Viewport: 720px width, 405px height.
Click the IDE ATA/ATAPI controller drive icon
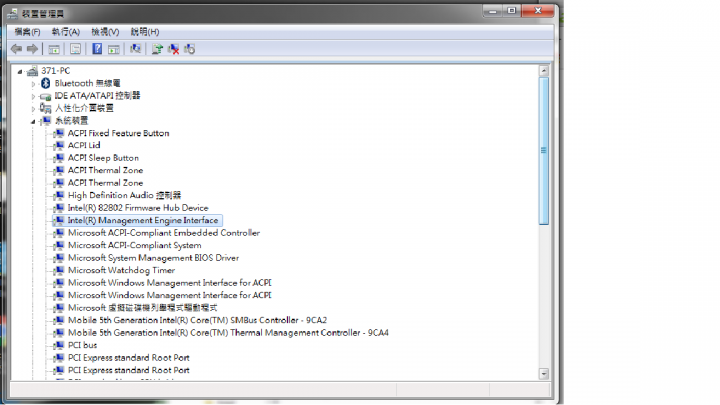(x=45, y=96)
